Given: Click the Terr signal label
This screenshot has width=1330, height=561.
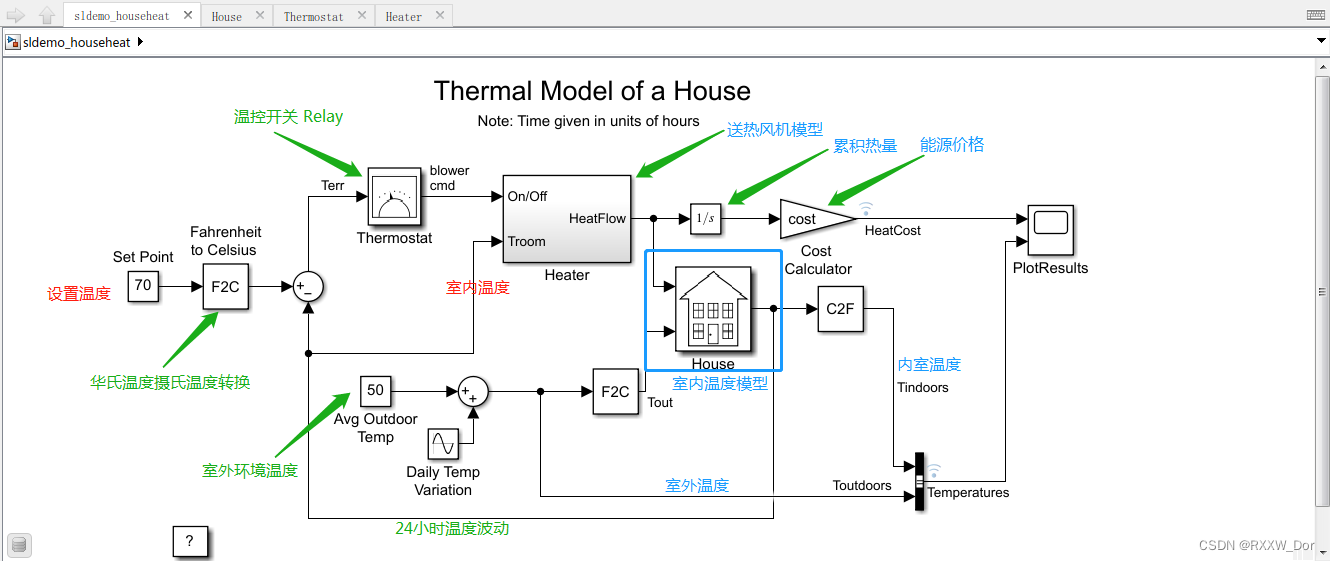Looking at the screenshot, I should [332, 185].
